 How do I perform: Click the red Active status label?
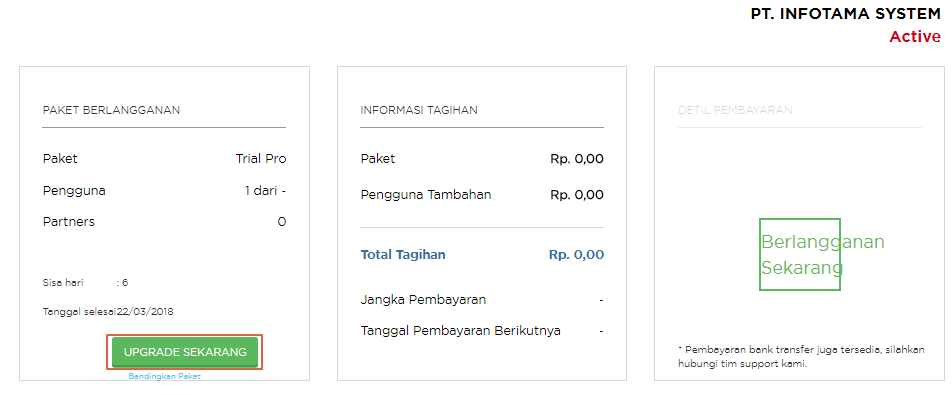point(915,36)
